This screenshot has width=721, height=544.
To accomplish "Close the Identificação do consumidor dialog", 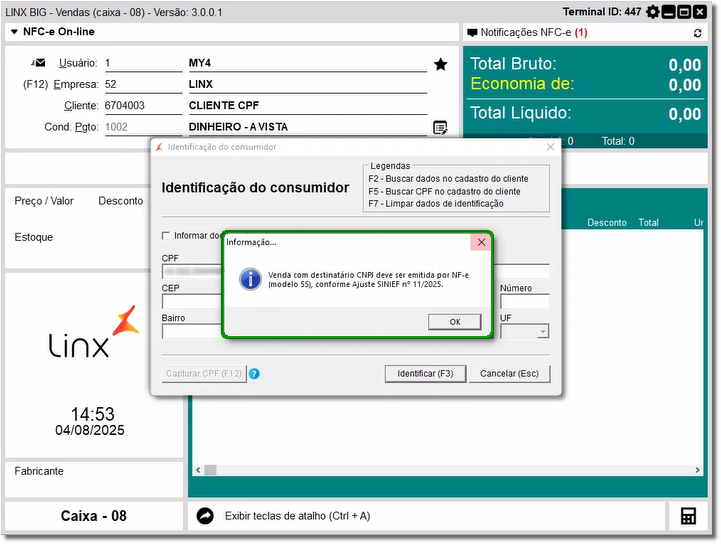I will (550, 147).
